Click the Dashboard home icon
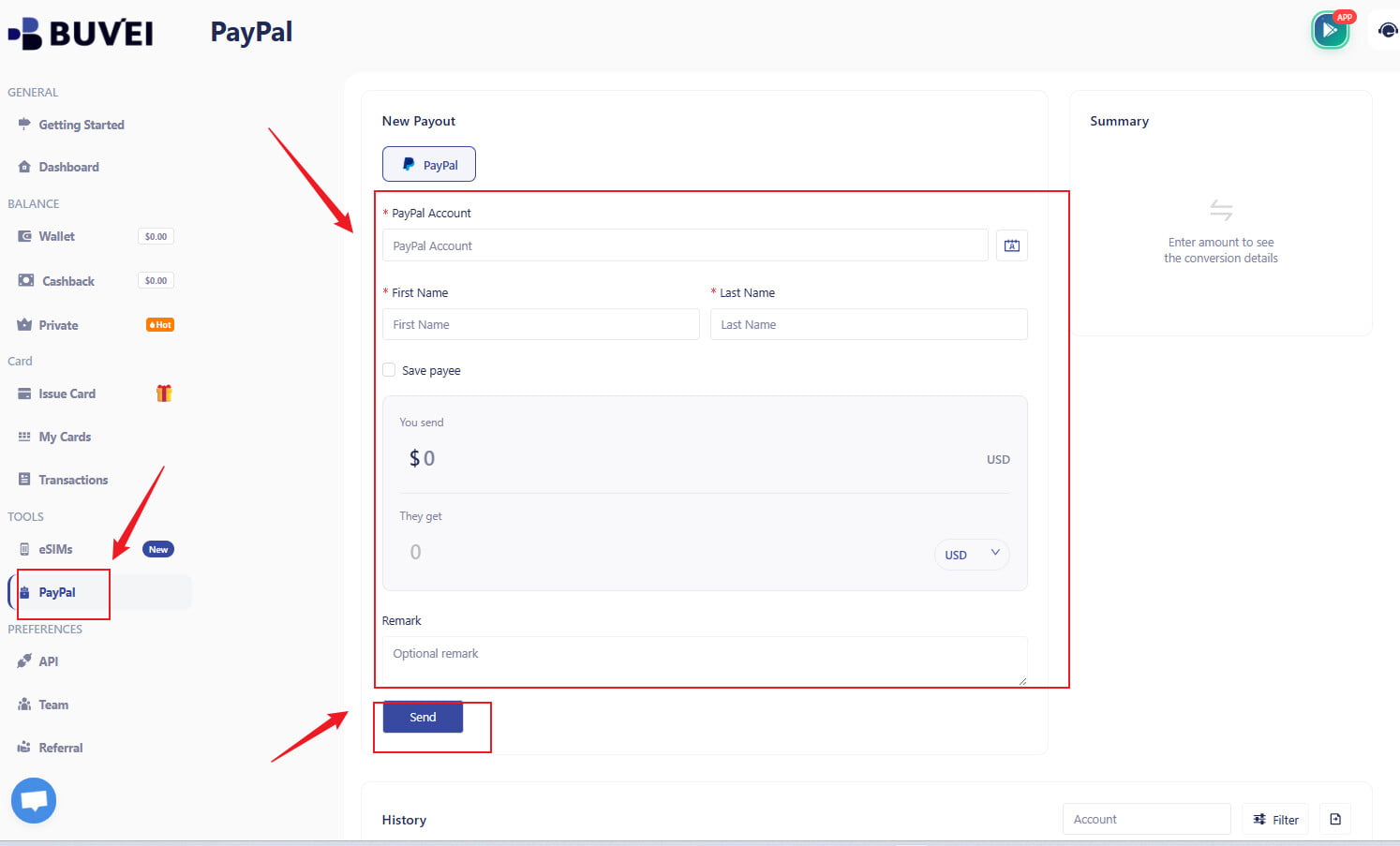The width and height of the screenshot is (1400, 846). click(24, 167)
